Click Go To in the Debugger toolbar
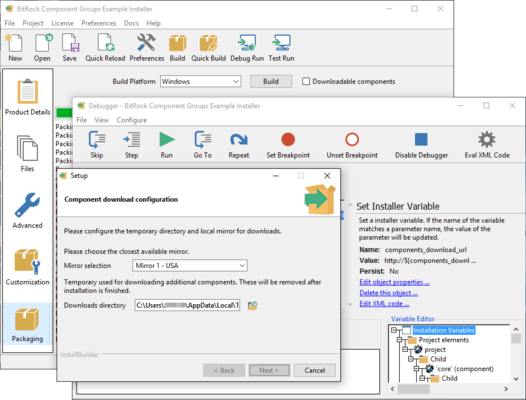This screenshot has height=400, width=526. [x=203, y=145]
